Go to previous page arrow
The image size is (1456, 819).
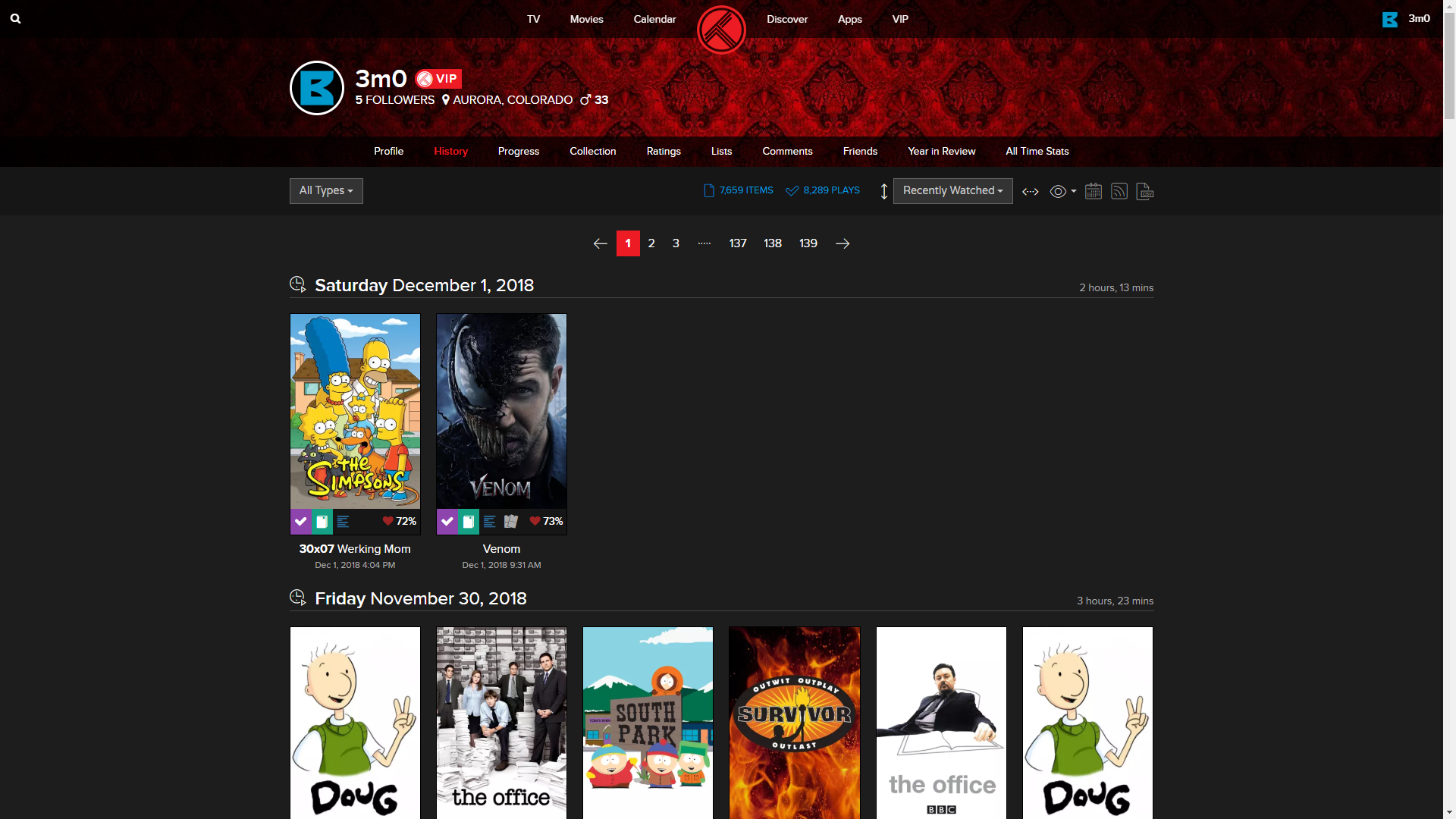(x=600, y=243)
